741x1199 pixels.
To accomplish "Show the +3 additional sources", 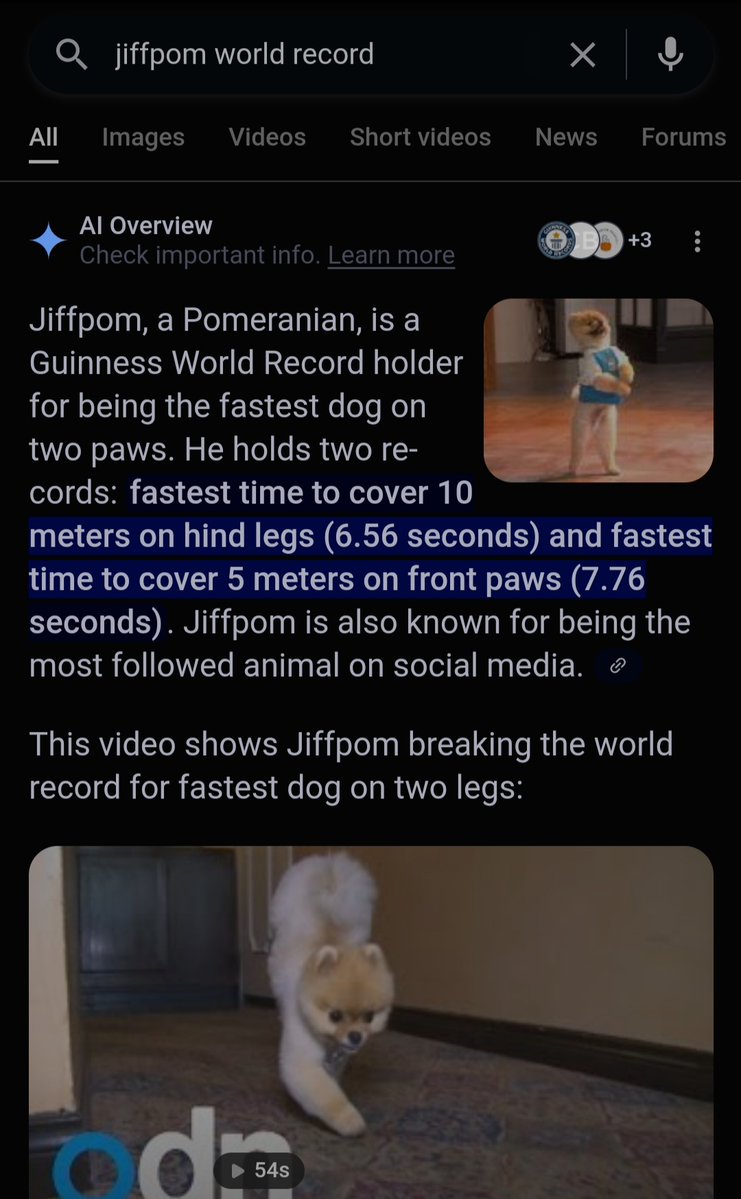I will 639,240.
